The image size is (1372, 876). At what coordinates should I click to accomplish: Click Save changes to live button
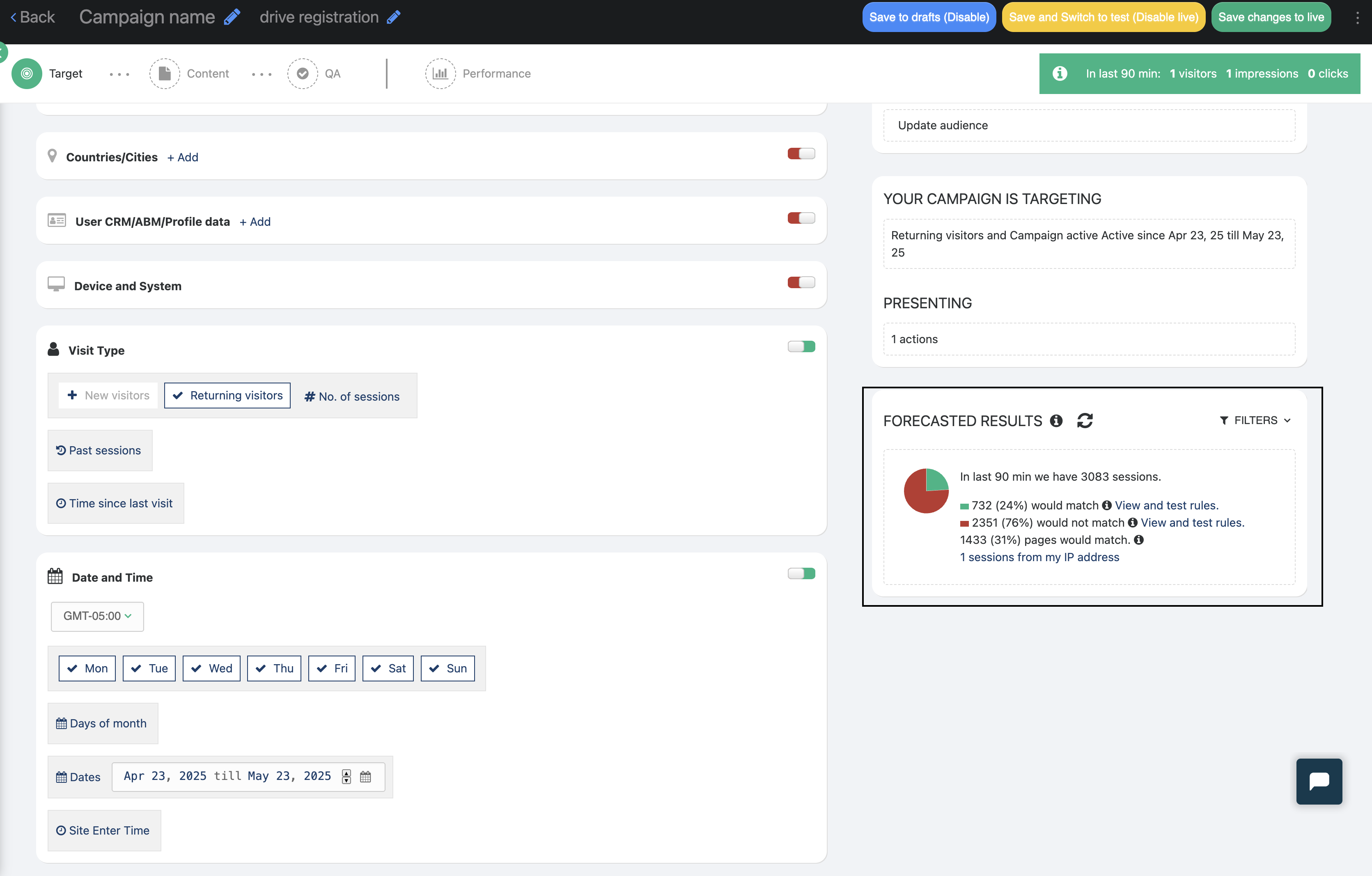click(x=1271, y=17)
